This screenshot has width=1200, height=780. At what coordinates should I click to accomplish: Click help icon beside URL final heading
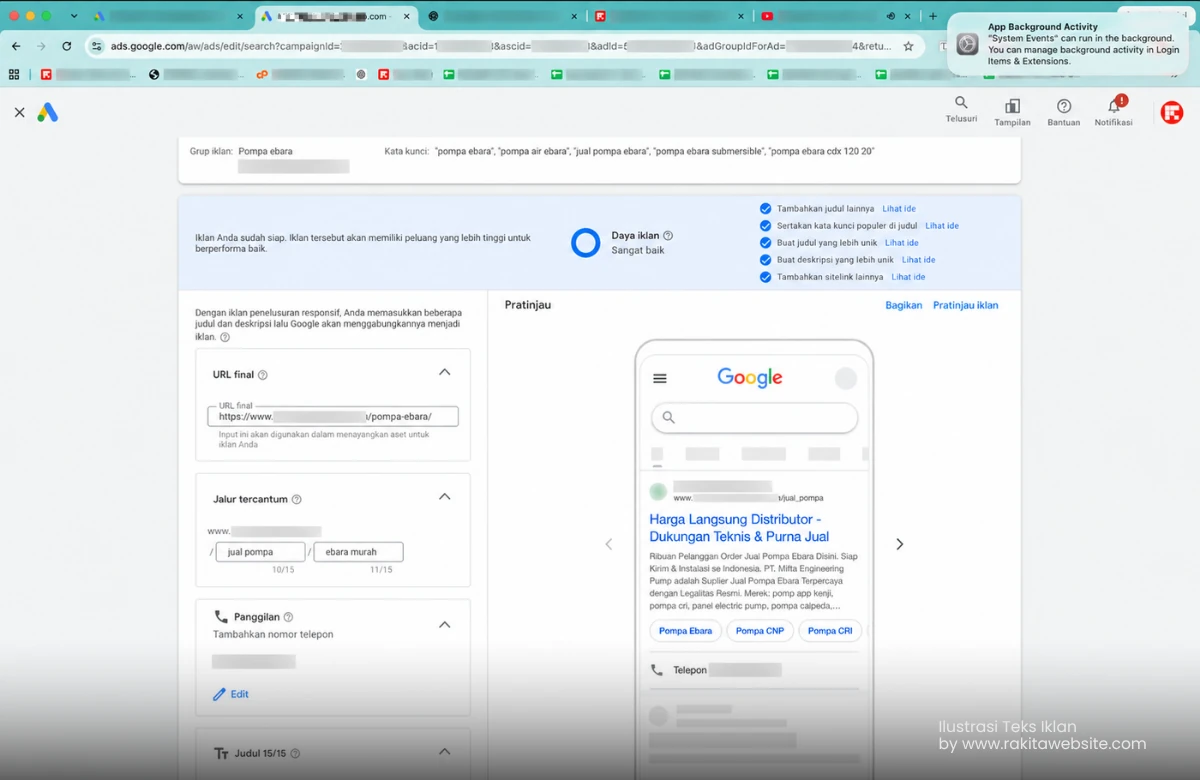263,375
